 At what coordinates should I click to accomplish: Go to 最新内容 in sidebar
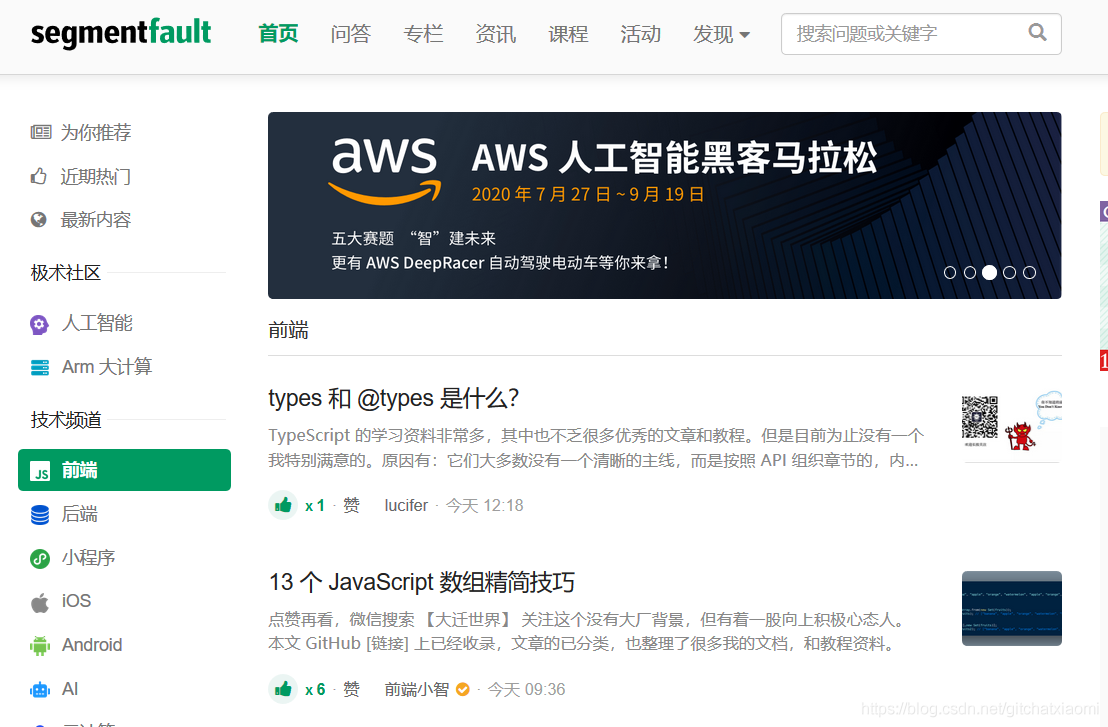[x=95, y=220]
